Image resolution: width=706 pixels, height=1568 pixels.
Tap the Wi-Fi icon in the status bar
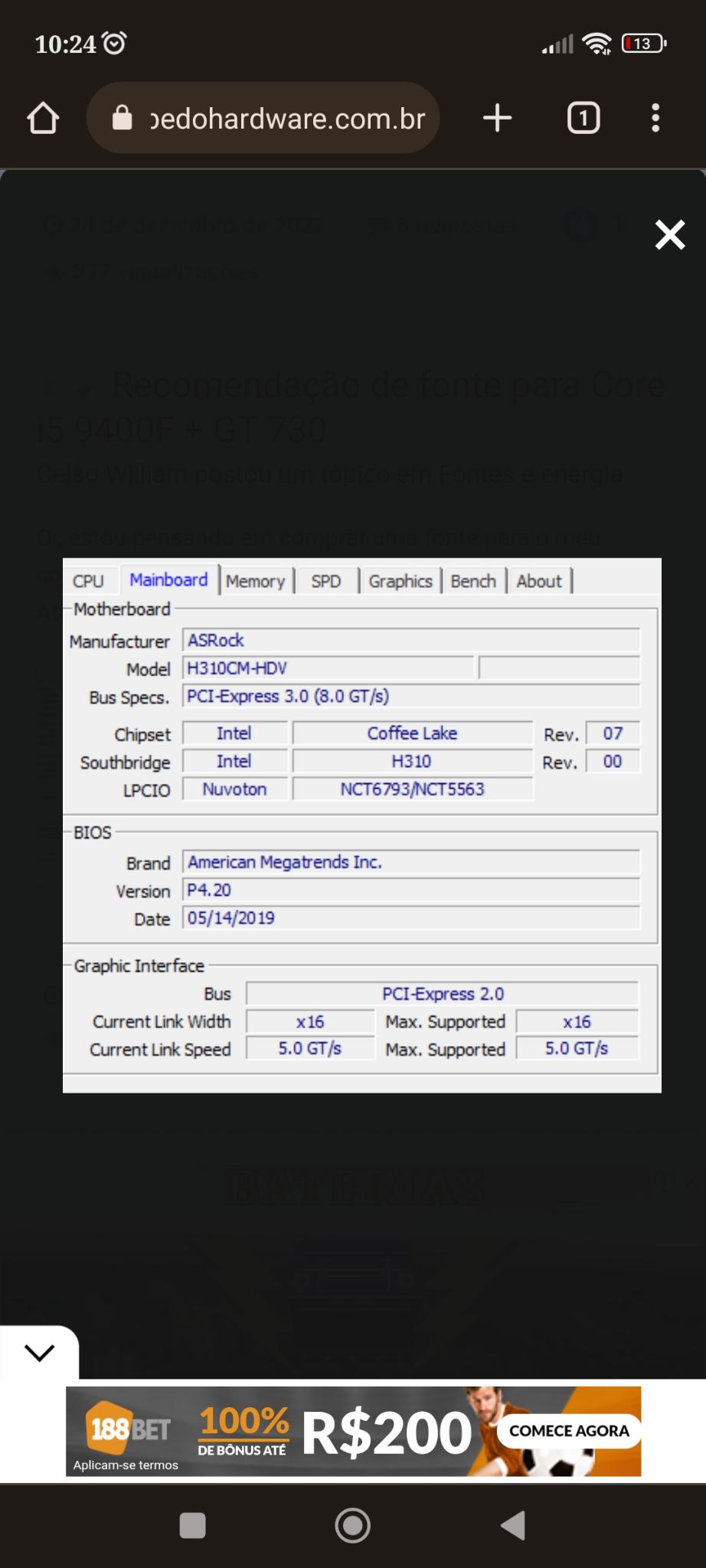597,44
